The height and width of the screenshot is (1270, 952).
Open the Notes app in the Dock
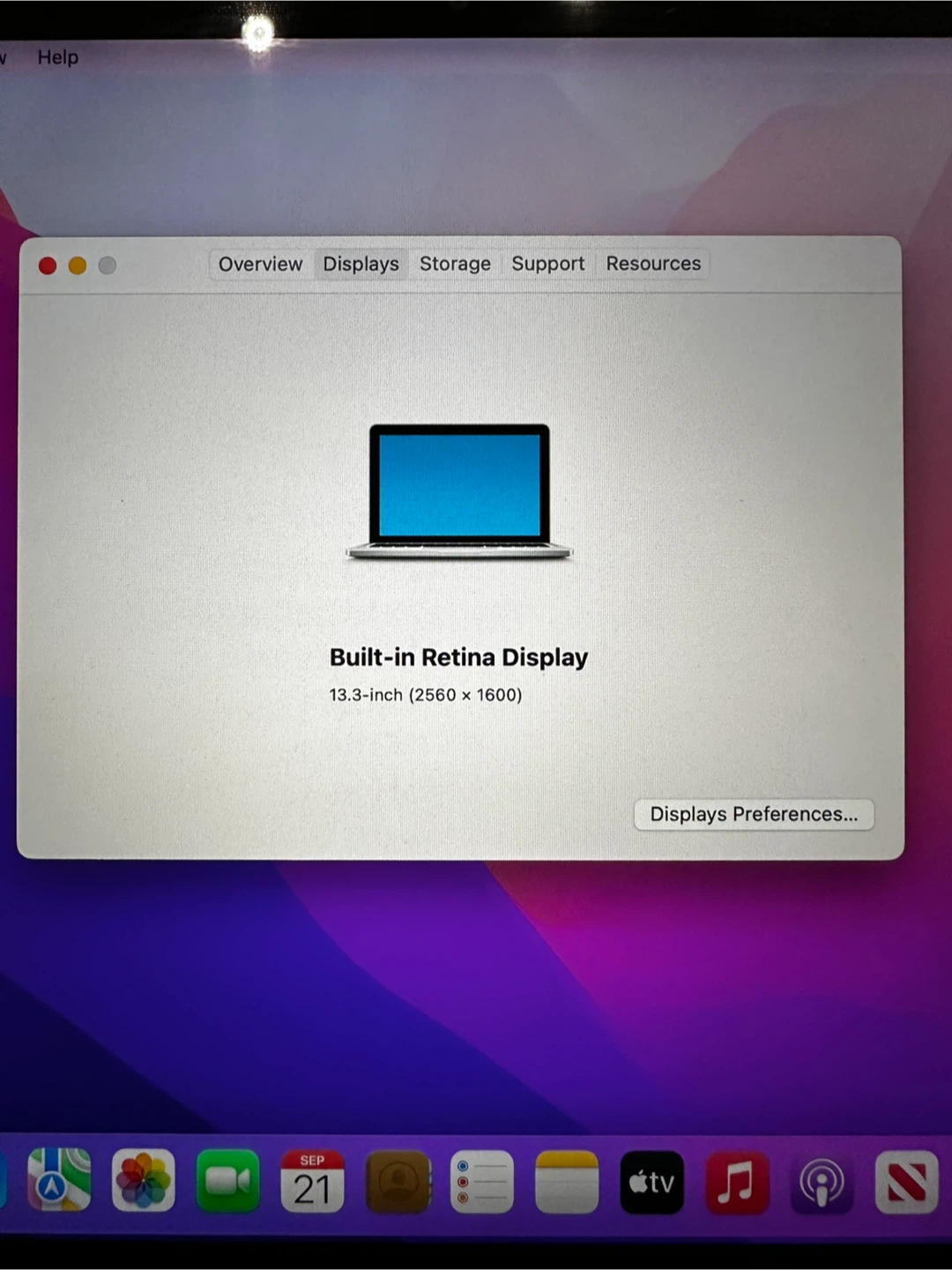[567, 1180]
